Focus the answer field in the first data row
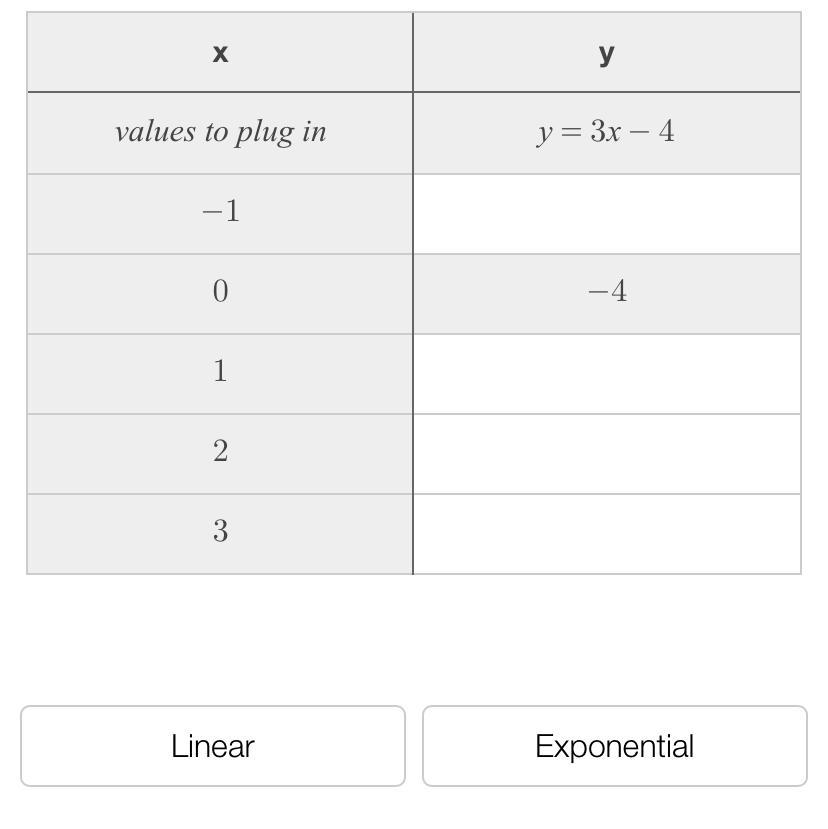828x829 pixels. click(607, 213)
